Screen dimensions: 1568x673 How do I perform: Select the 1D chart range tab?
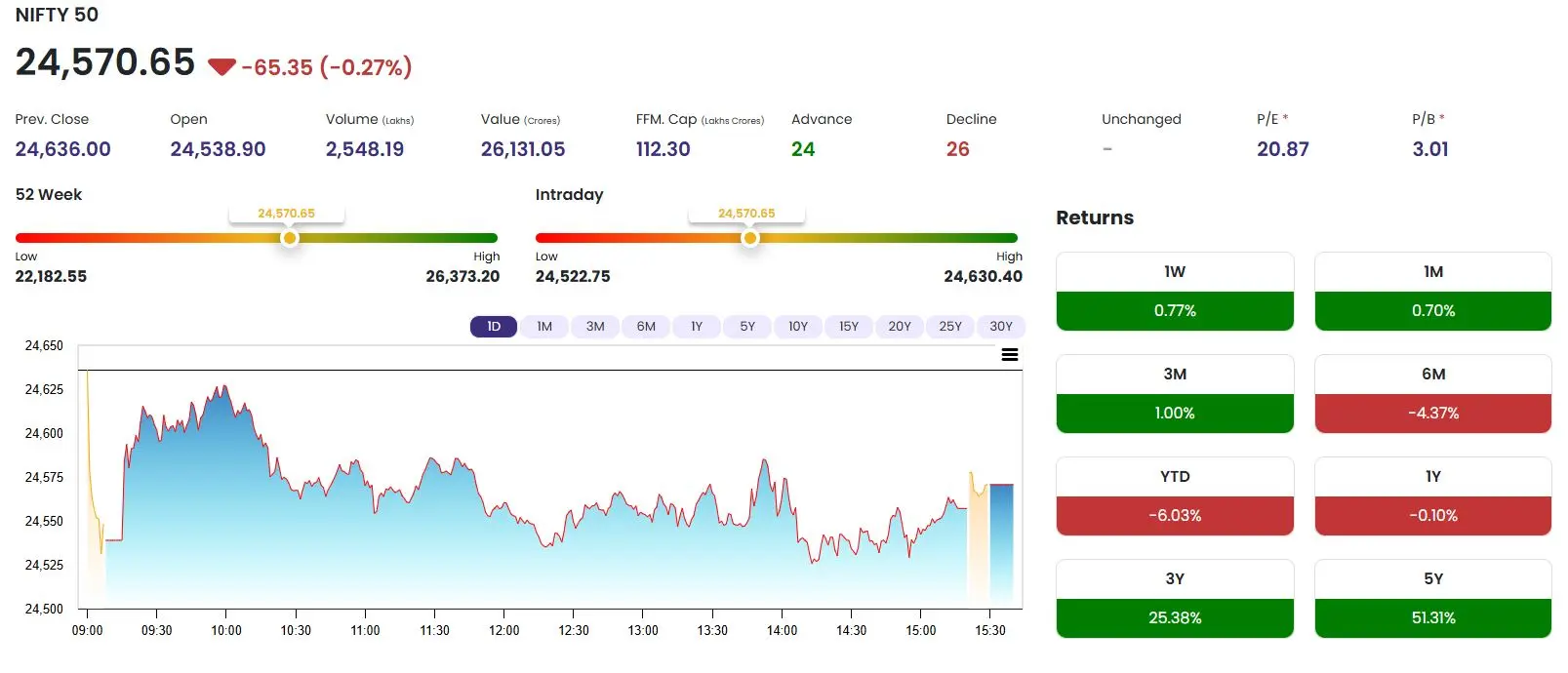(x=494, y=327)
